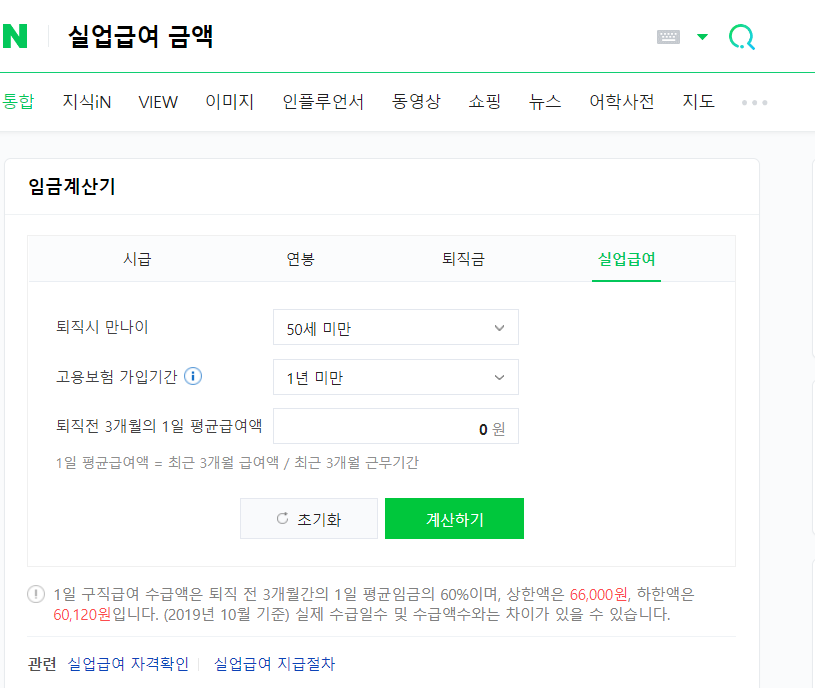Select the 이미지 search tab
The image size is (815, 688).
pyautogui.click(x=229, y=101)
